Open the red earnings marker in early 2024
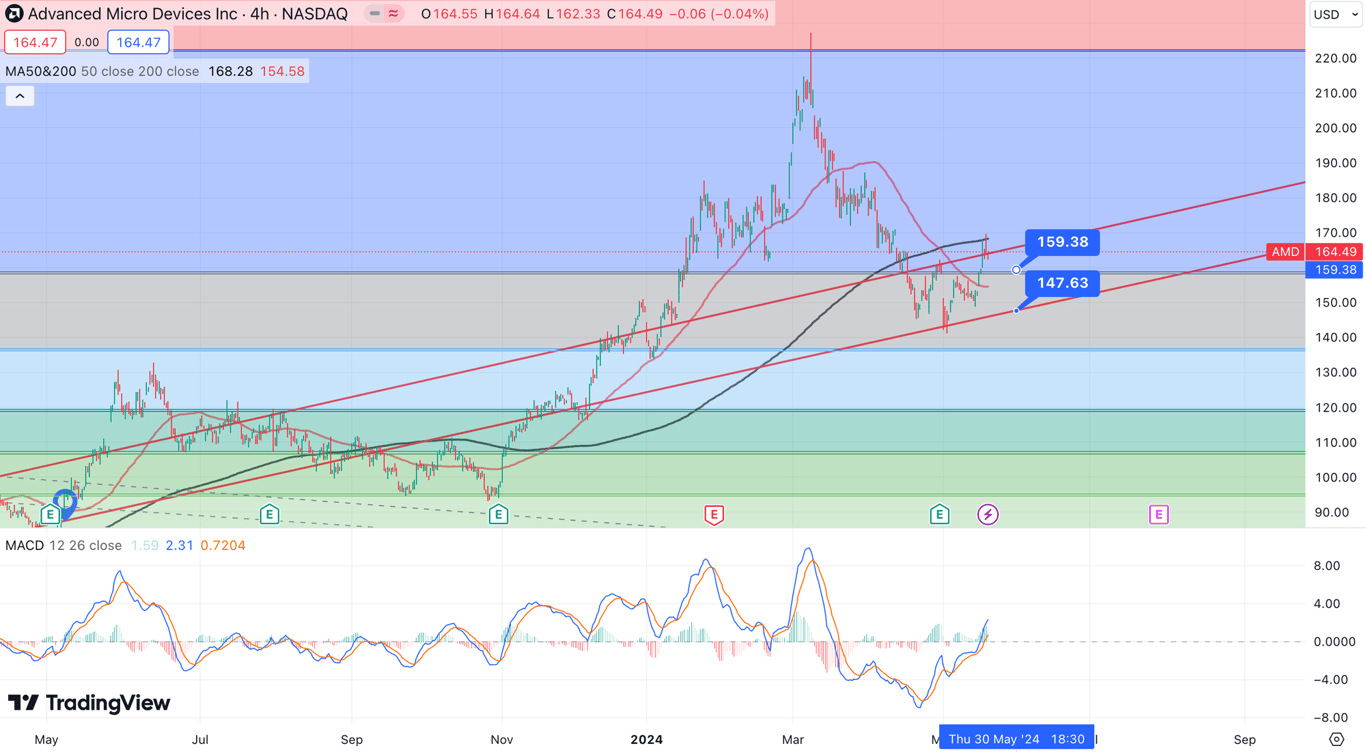The width and height of the screenshot is (1366, 752). click(x=714, y=515)
